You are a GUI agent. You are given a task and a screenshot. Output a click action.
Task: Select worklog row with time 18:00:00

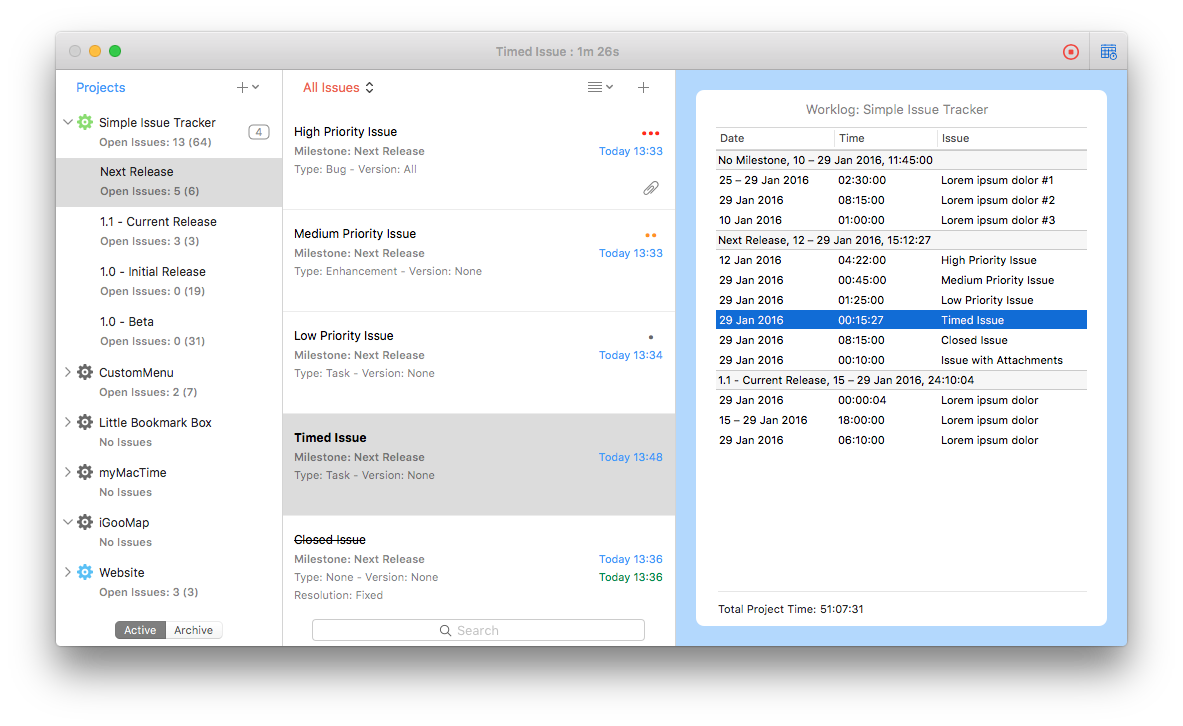click(901, 420)
